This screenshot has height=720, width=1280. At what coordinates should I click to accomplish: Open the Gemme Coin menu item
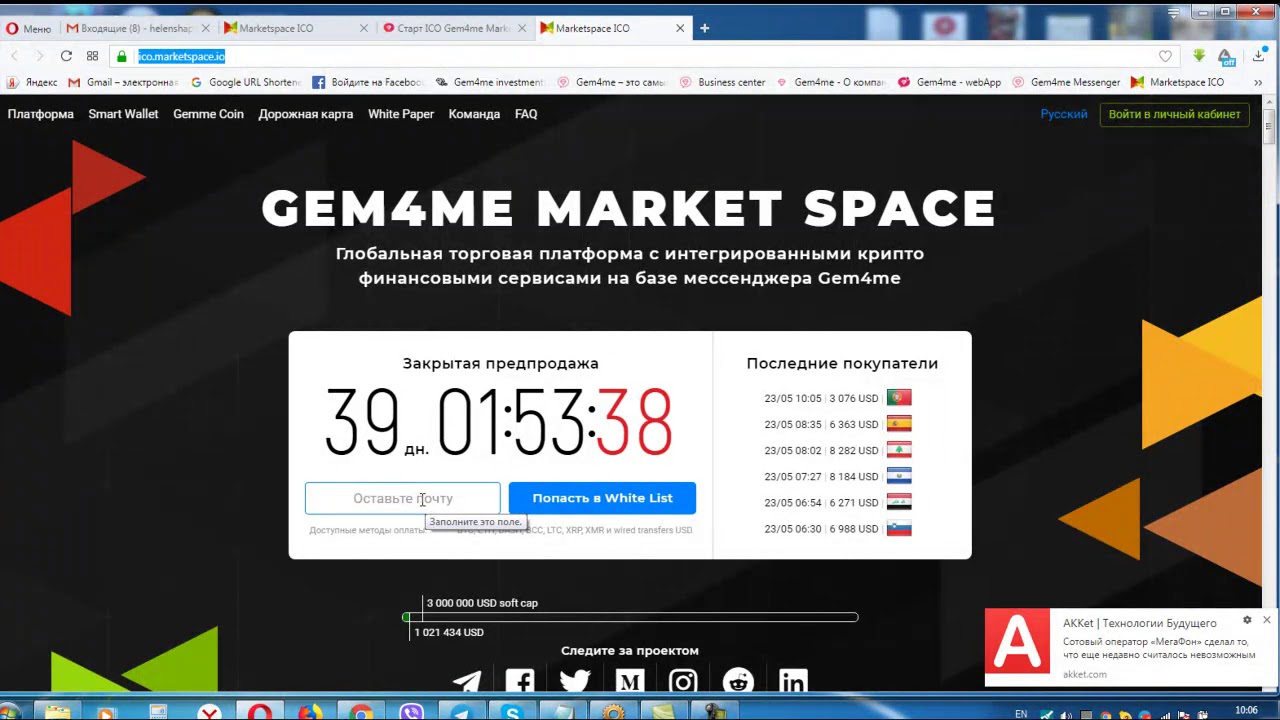click(x=208, y=114)
